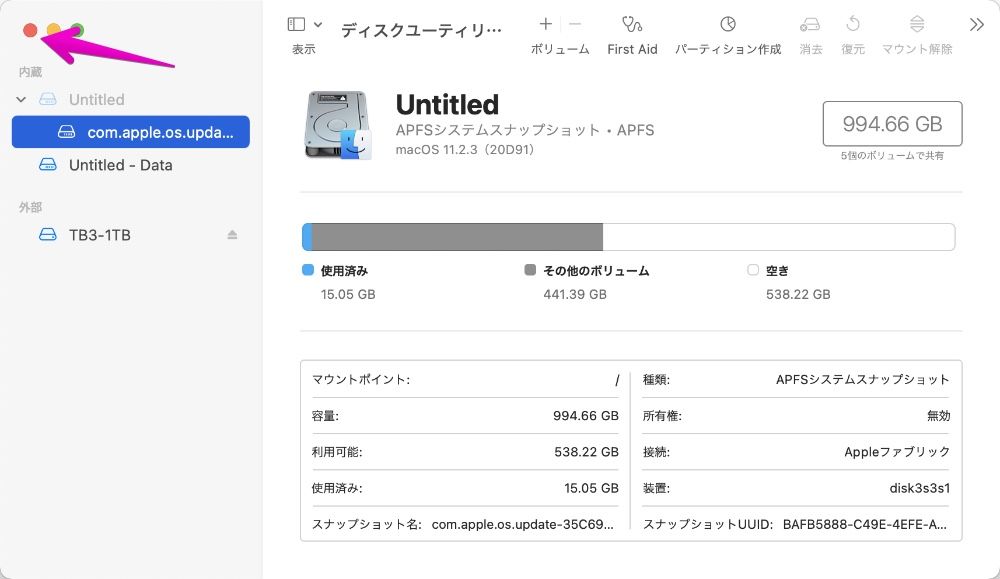The image size is (1000, 579).
Task: Select TB3-1TB external disk
Action: coord(99,235)
